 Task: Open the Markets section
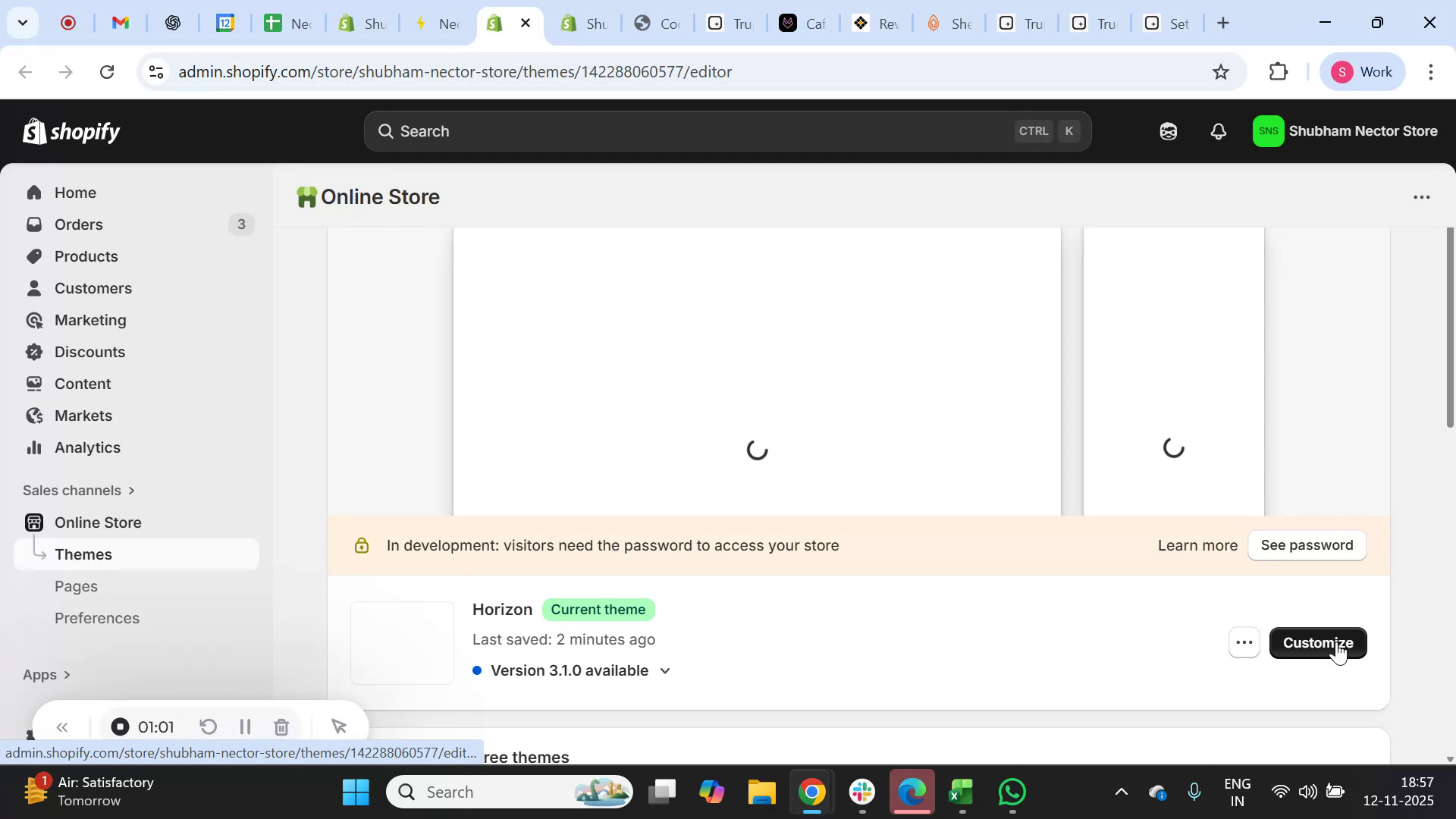pos(83,416)
